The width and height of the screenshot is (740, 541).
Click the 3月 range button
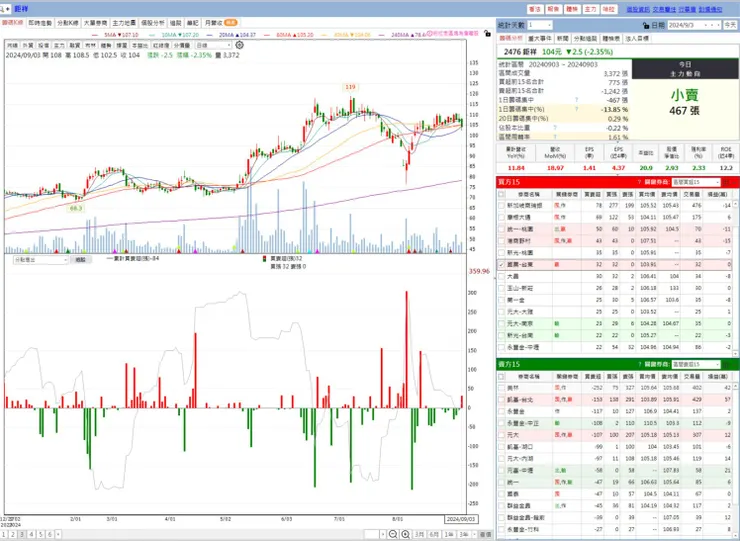[x=419, y=534]
